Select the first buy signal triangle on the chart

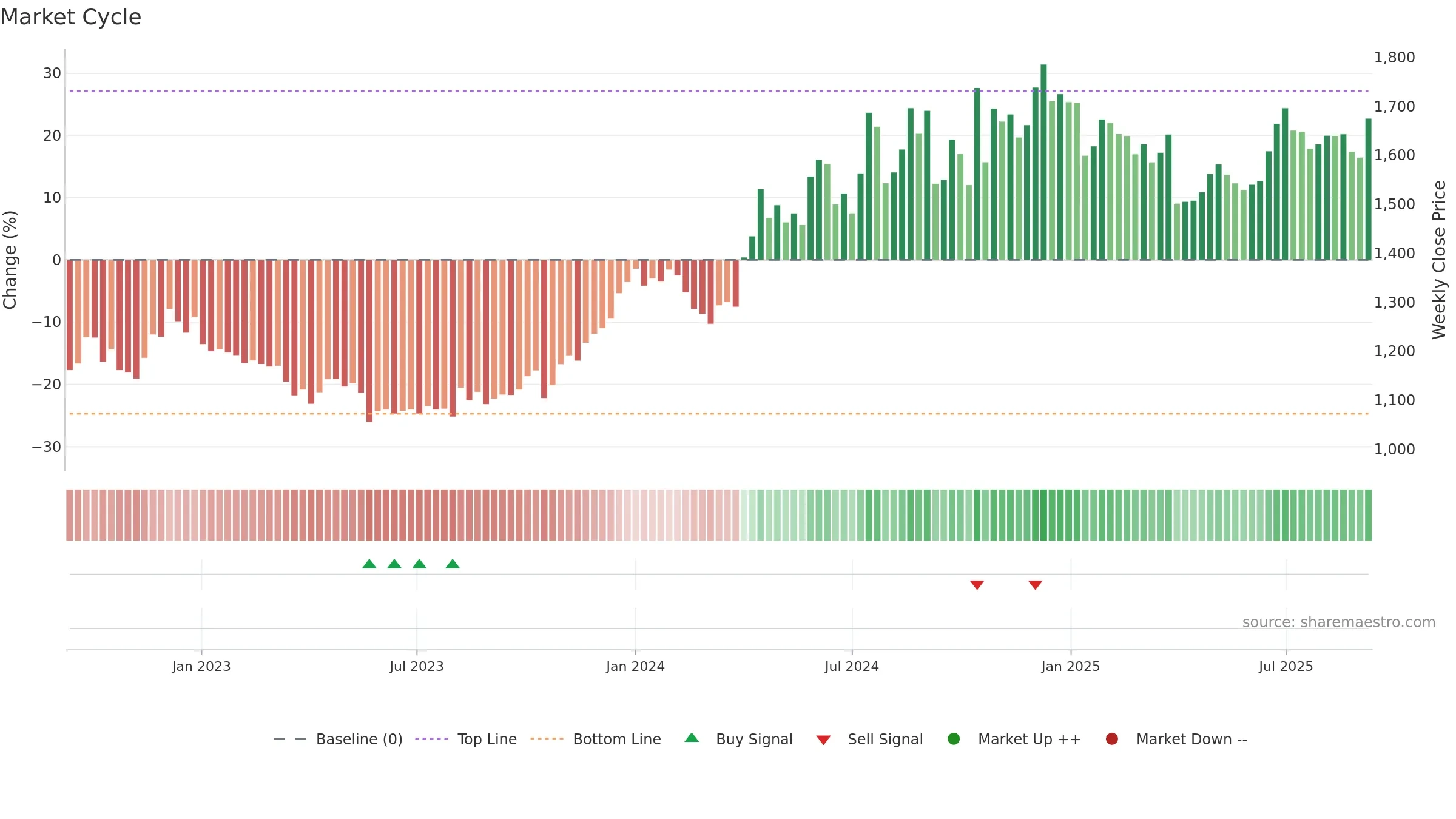(x=369, y=564)
